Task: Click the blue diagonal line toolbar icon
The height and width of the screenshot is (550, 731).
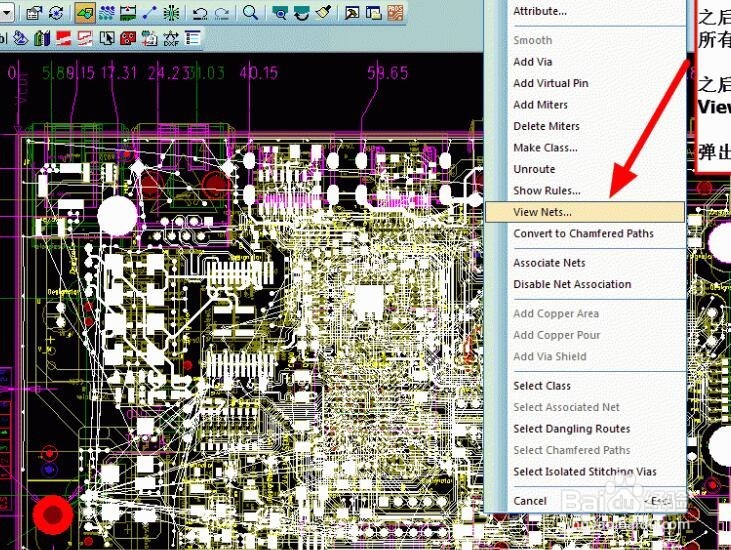Action: [x=150, y=13]
